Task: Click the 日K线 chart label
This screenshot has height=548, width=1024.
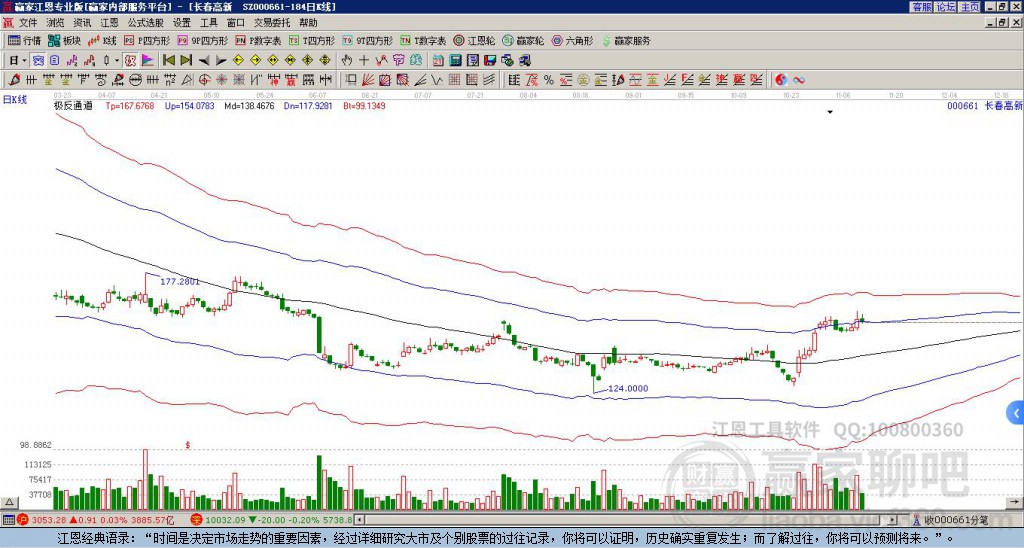Action: pyautogui.click(x=15, y=100)
